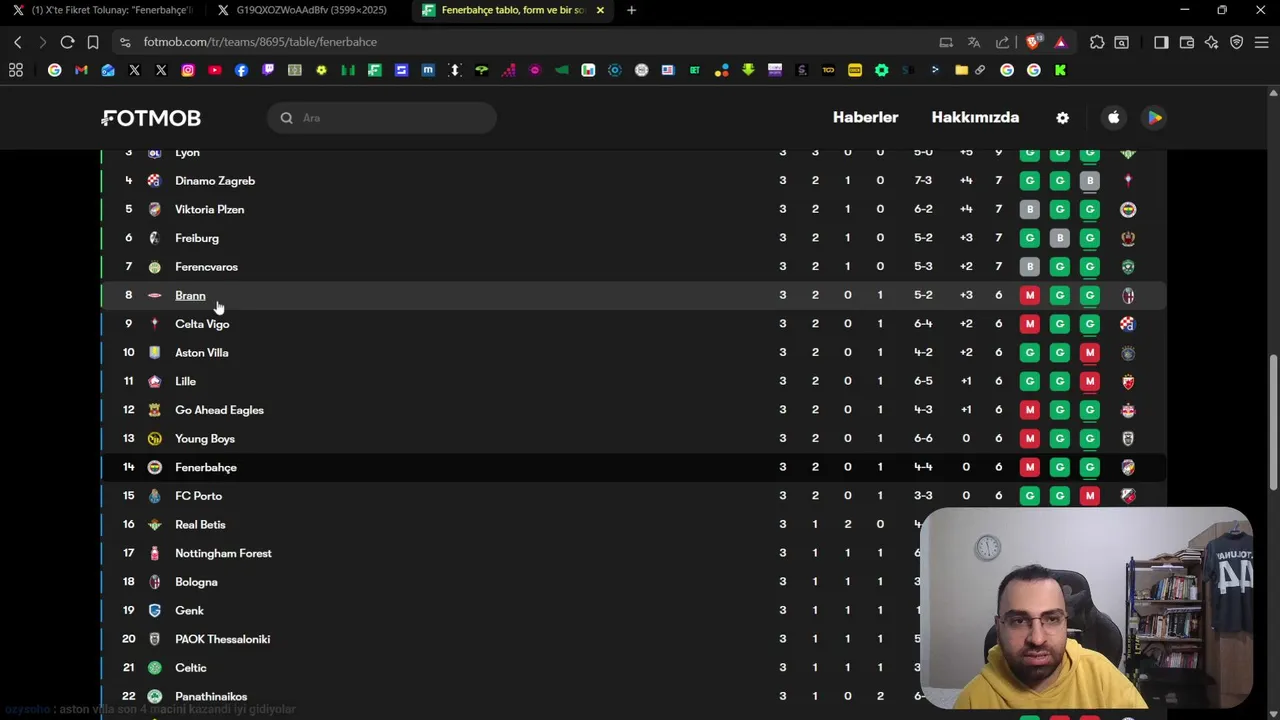Image resolution: width=1280 pixels, height=720 pixels.
Task: Open the Gmail bookmark
Action: click(81, 70)
